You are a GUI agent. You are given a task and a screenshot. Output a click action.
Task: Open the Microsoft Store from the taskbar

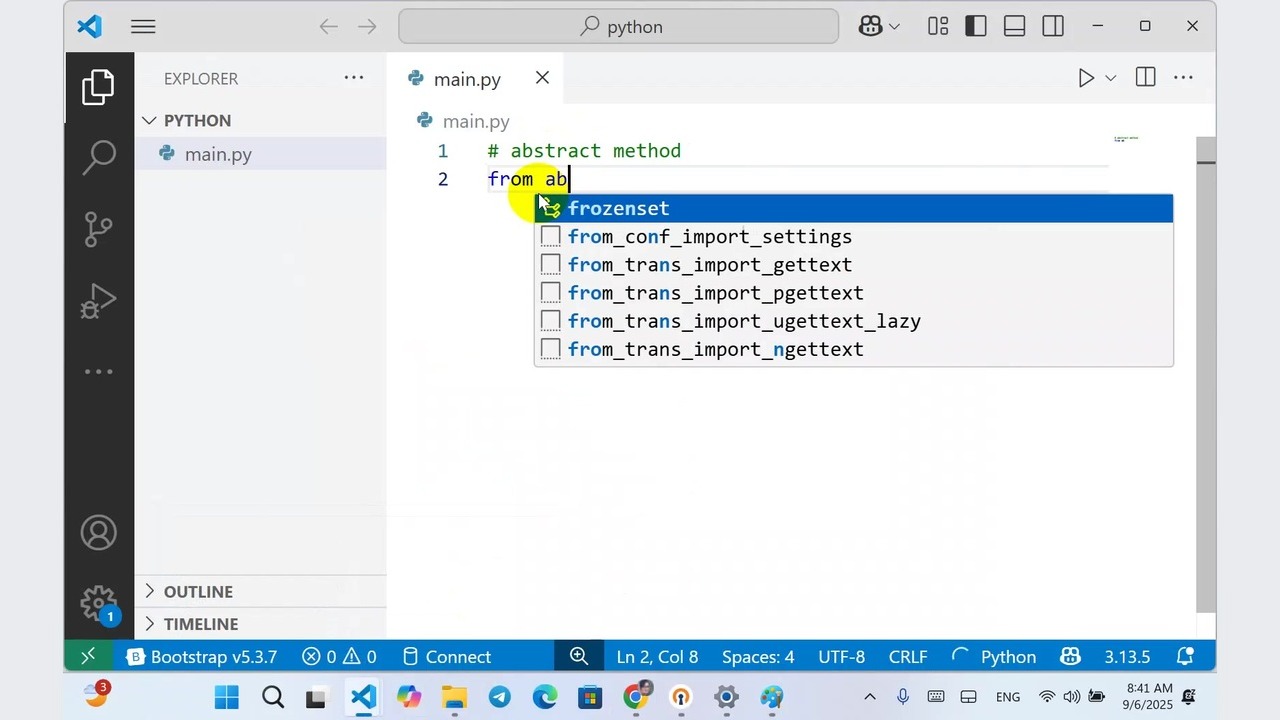590,697
